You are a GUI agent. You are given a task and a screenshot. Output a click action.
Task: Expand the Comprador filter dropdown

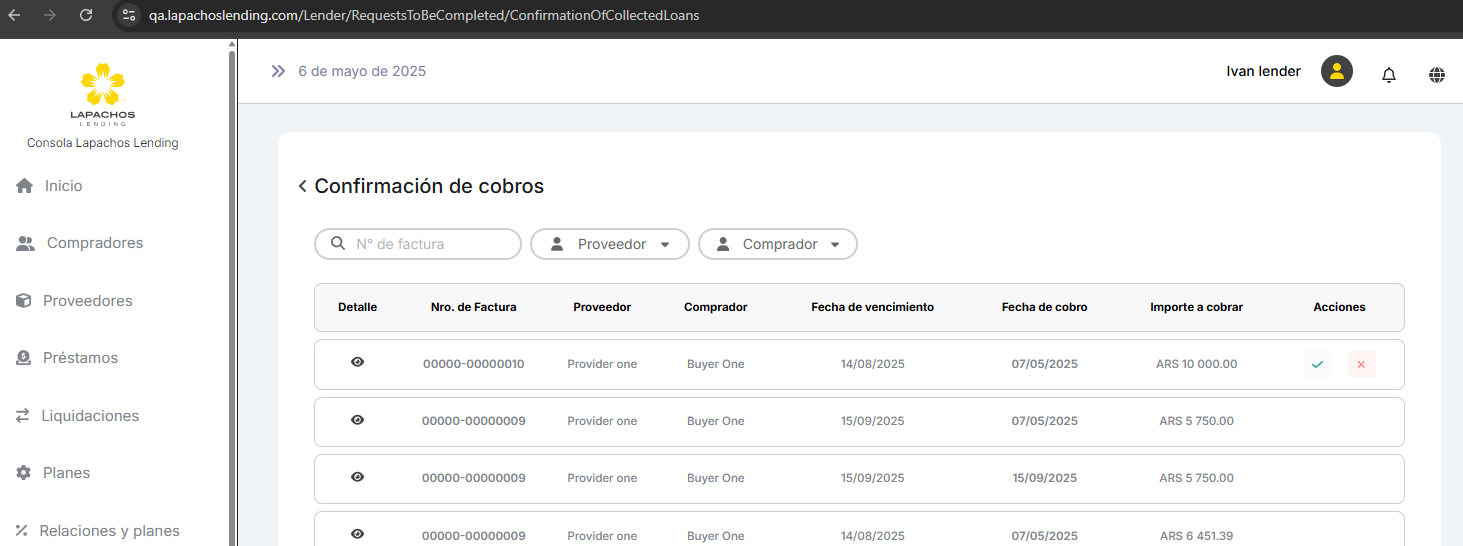pyautogui.click(x=777, y=244)
